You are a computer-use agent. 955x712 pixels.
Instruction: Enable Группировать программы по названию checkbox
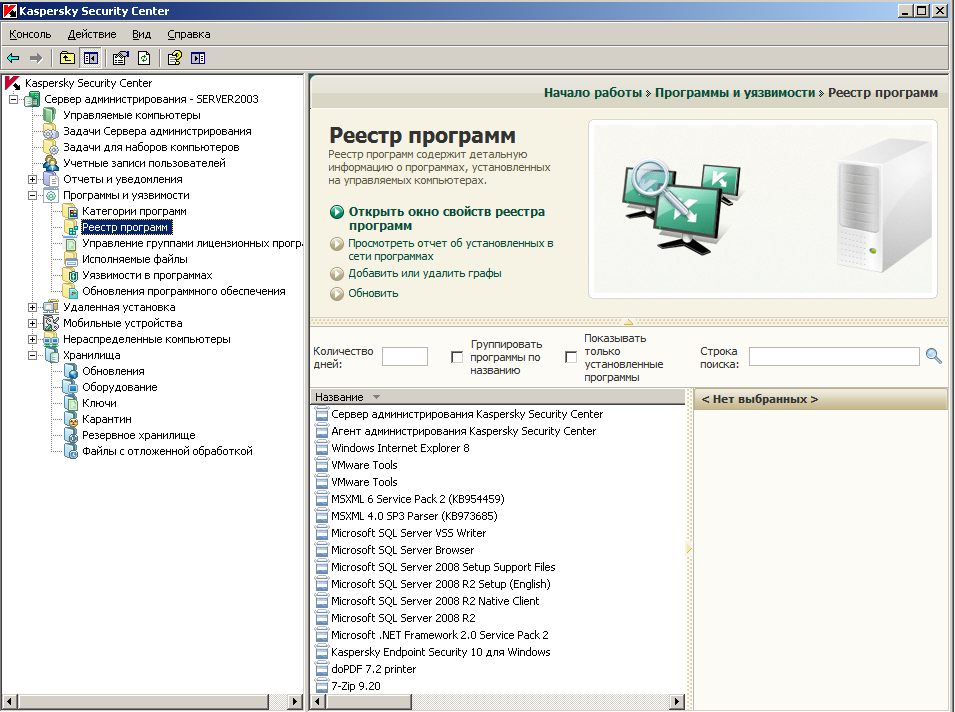click(457, 357)
